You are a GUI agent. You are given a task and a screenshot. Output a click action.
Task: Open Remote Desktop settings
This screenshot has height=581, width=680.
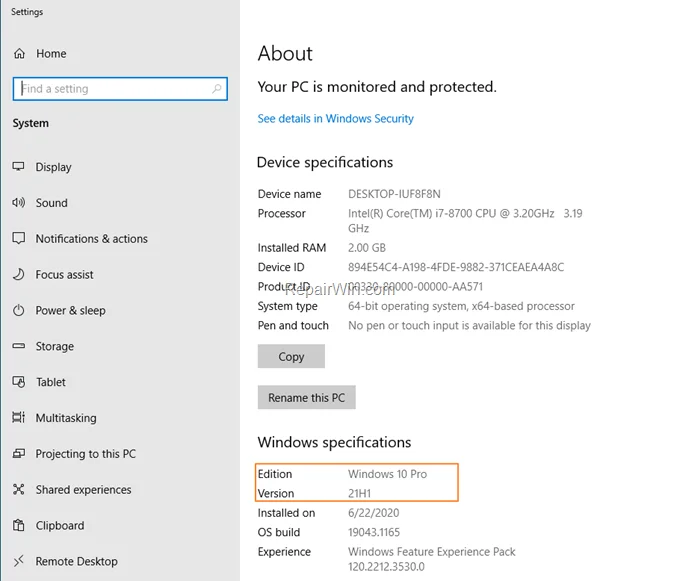(x=76, y=561)
